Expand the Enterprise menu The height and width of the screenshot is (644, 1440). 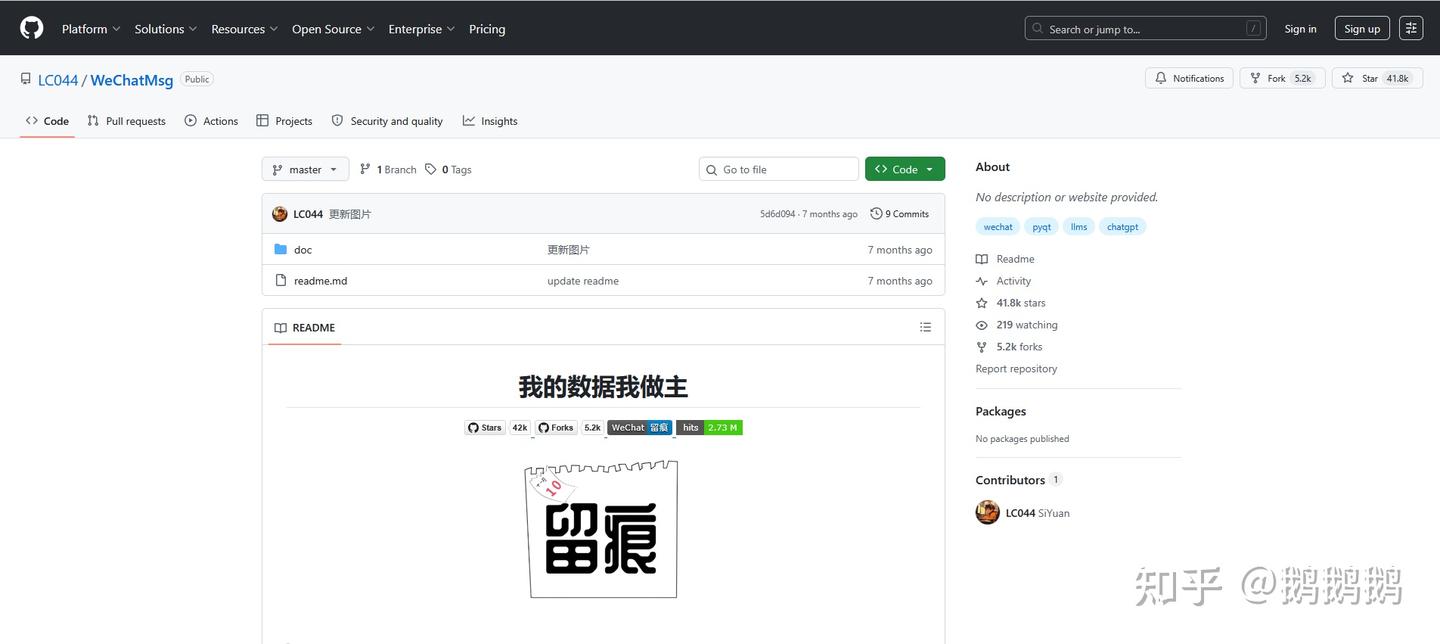421,29
